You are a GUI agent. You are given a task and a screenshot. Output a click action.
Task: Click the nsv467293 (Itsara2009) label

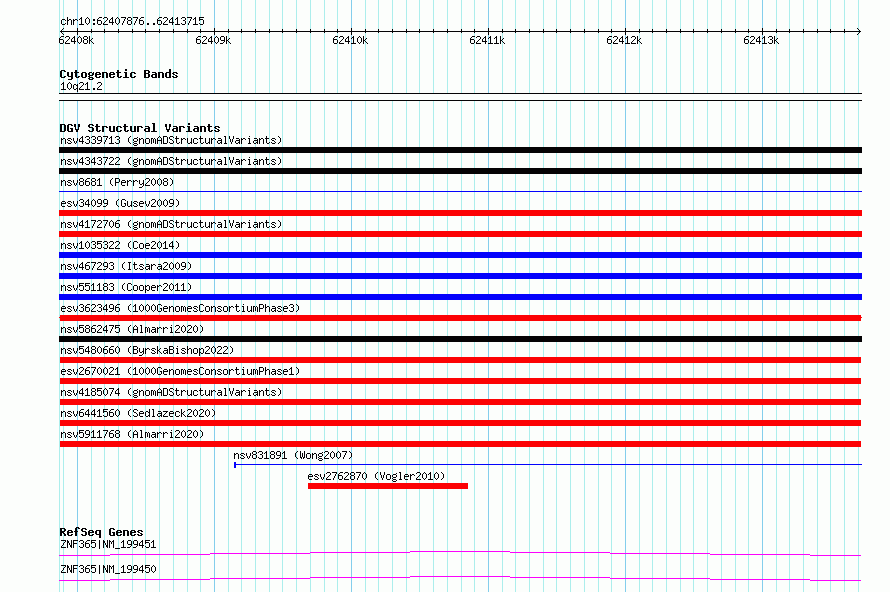click(126, 266)
